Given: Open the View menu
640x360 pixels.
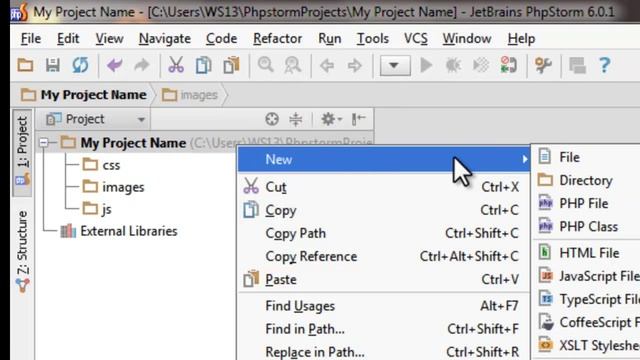Looking at the screenshot, I should tap(109, 39).
